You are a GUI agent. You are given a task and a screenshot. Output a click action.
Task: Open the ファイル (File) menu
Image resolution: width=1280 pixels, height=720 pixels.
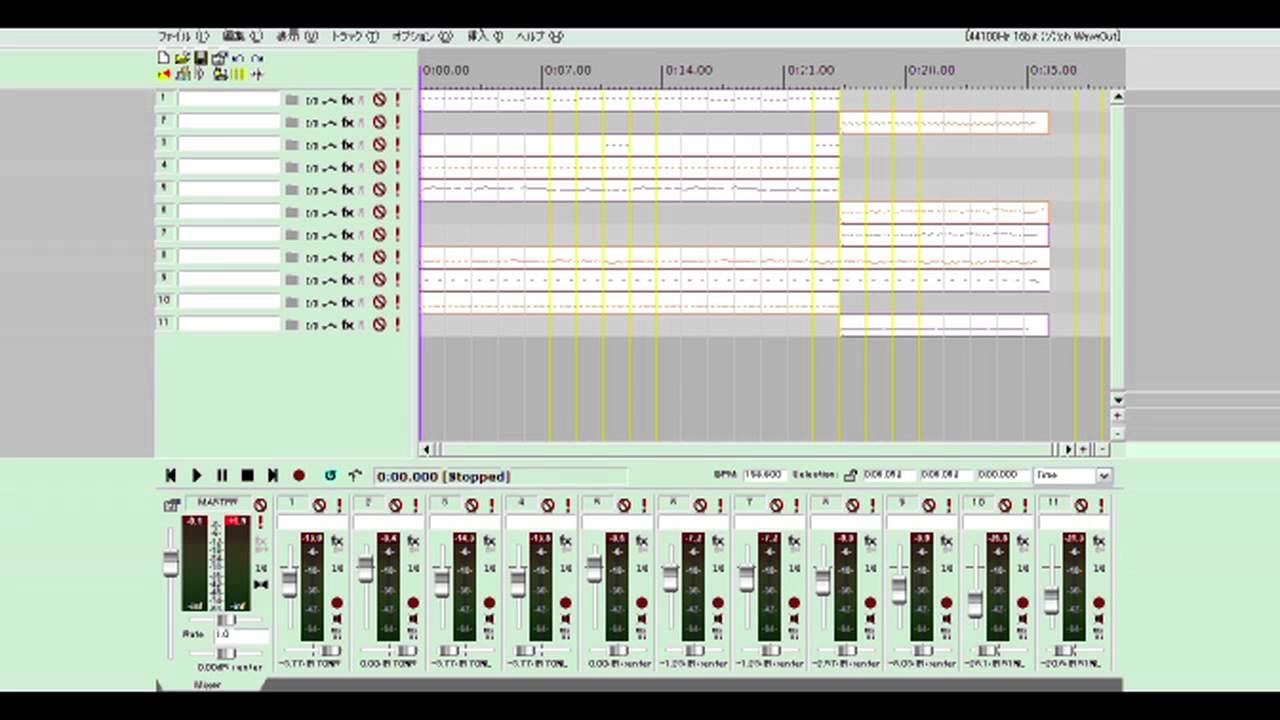tap(183, 37)
